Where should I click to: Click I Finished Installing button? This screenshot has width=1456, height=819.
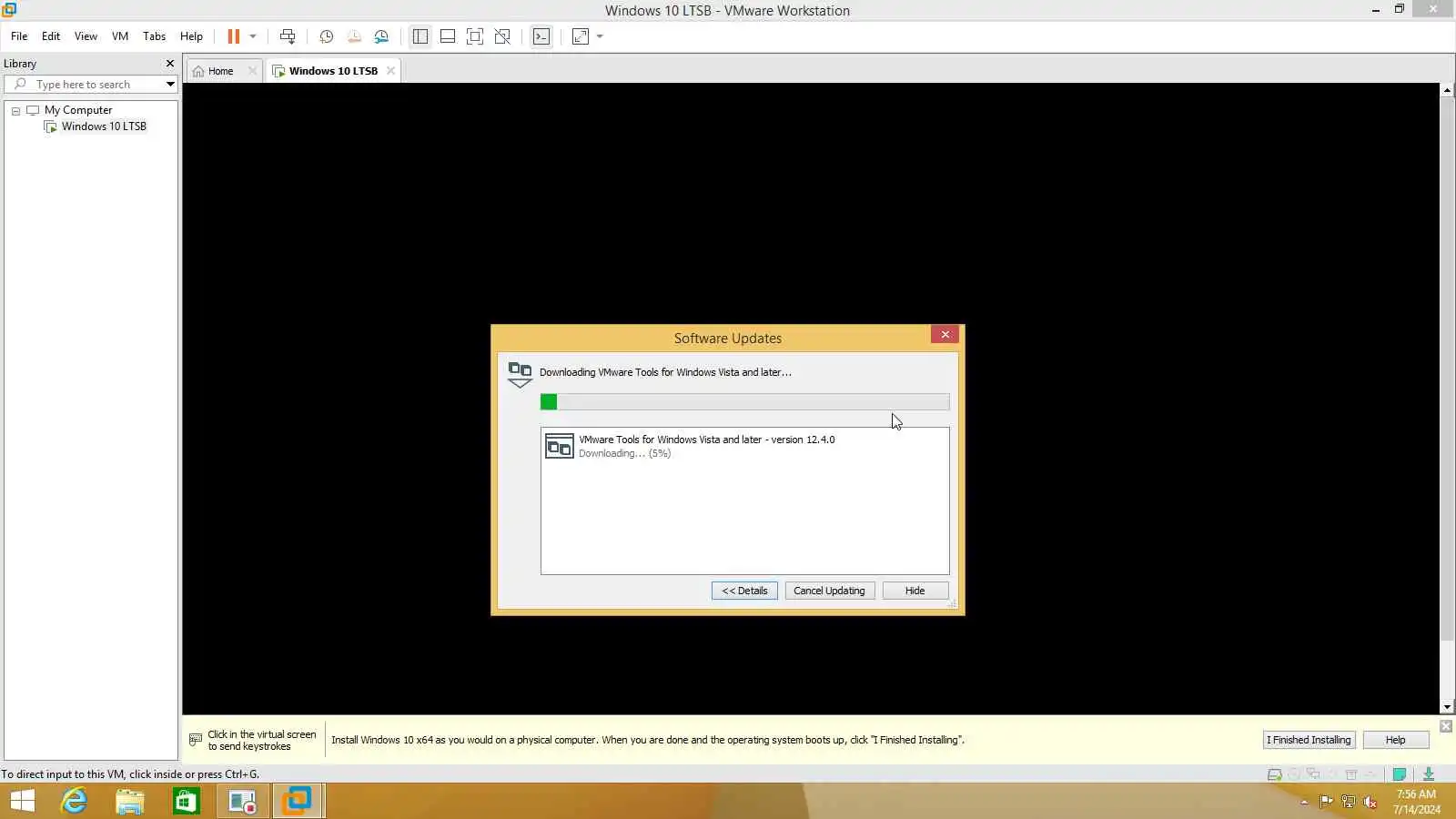tap(1309, 740)
